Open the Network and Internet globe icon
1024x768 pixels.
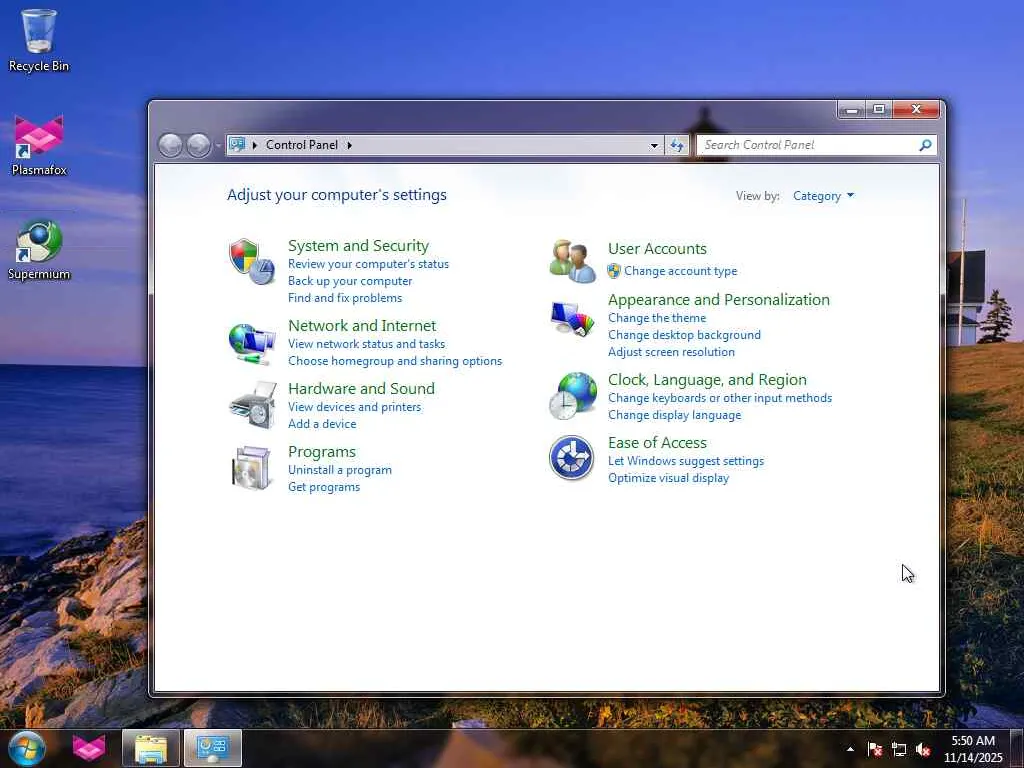251,343
